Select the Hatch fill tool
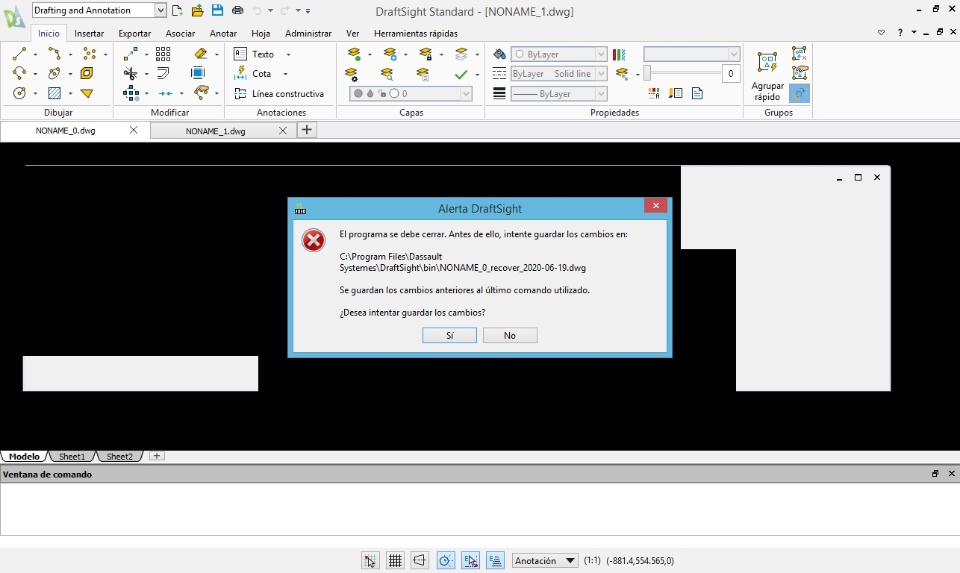 click(54, 93)
